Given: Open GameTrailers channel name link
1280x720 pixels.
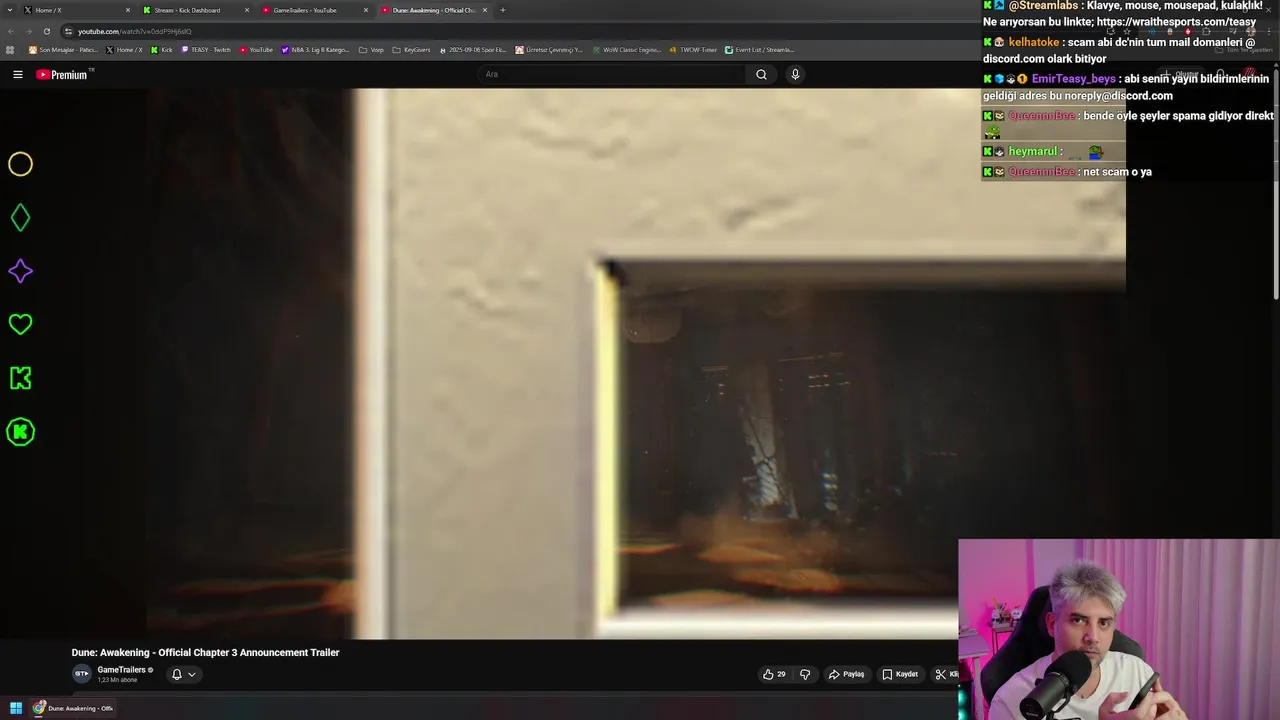Looking at the screenshot, I should coord(121,670).
